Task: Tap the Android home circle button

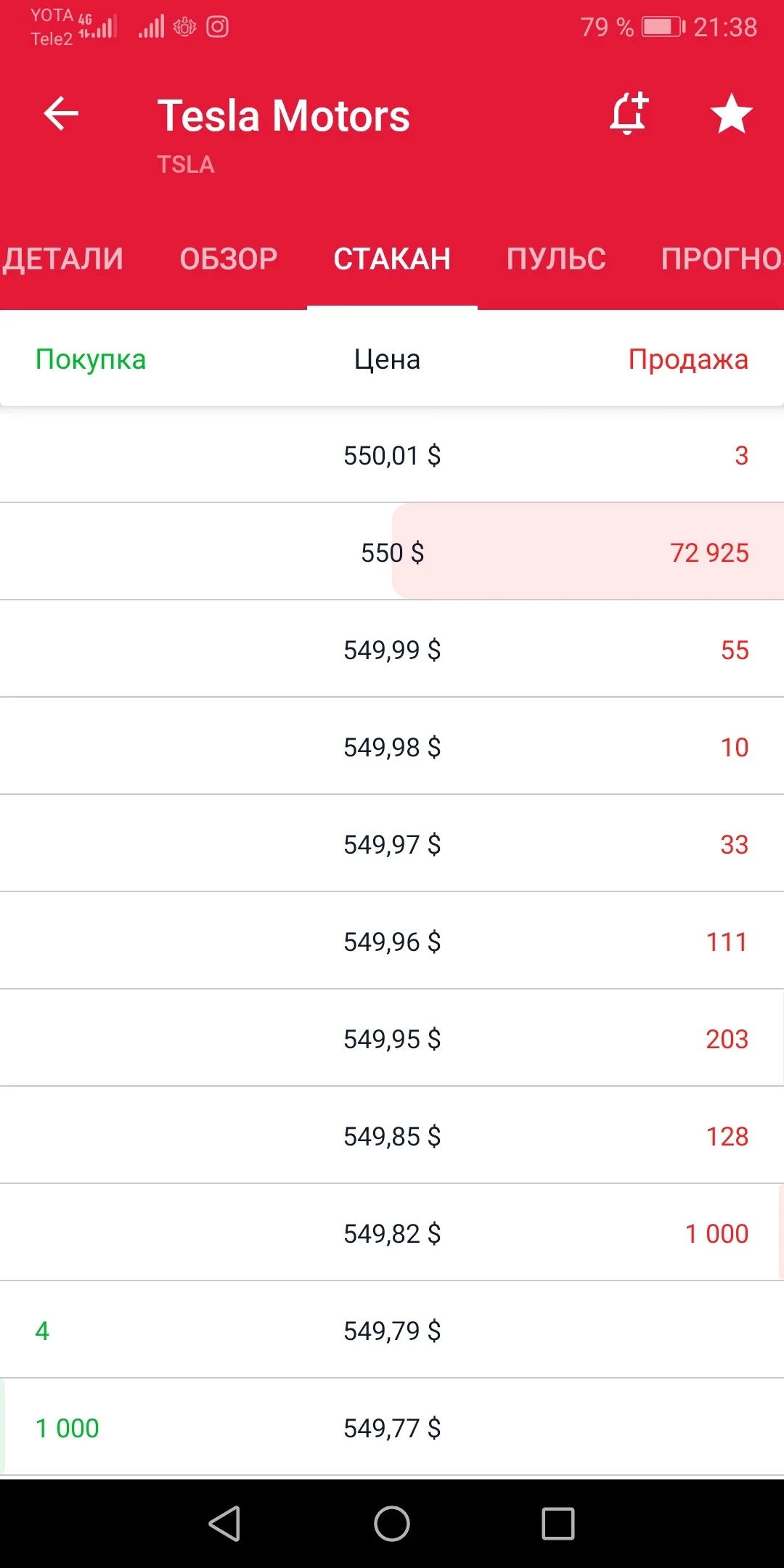Action: [392, 1523]
